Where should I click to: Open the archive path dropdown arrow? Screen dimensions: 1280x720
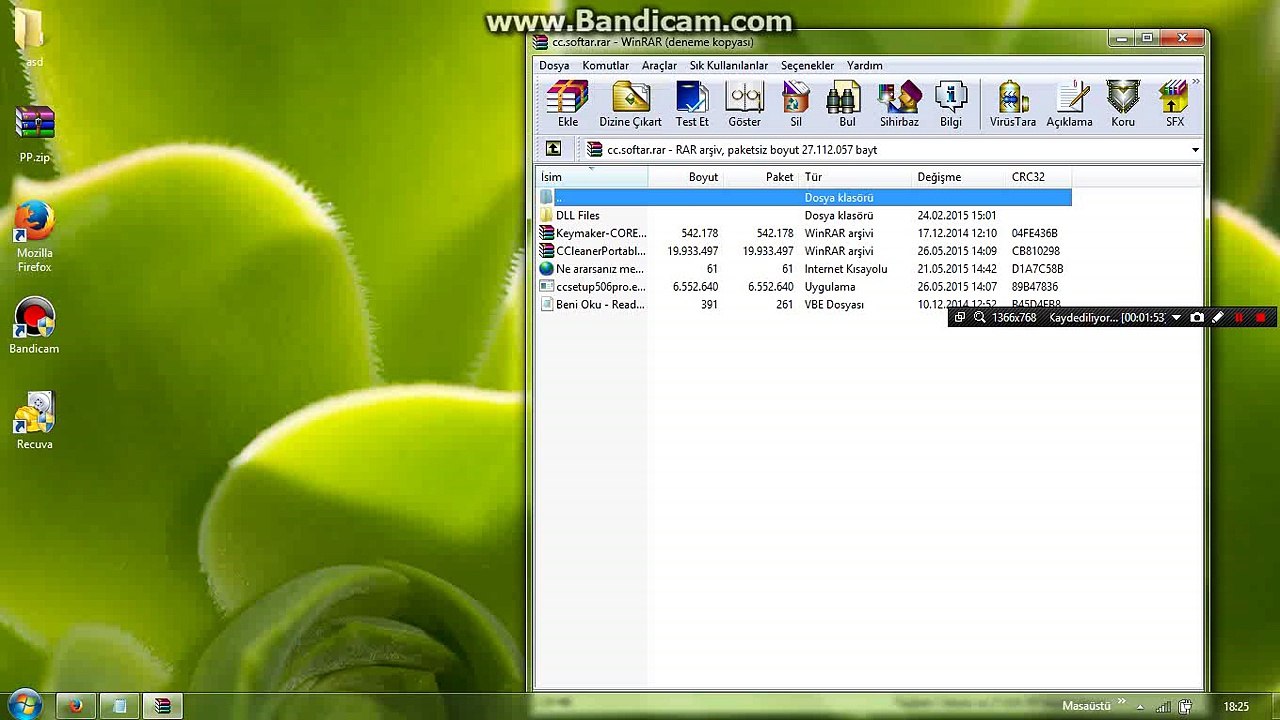click(1195, 150)
